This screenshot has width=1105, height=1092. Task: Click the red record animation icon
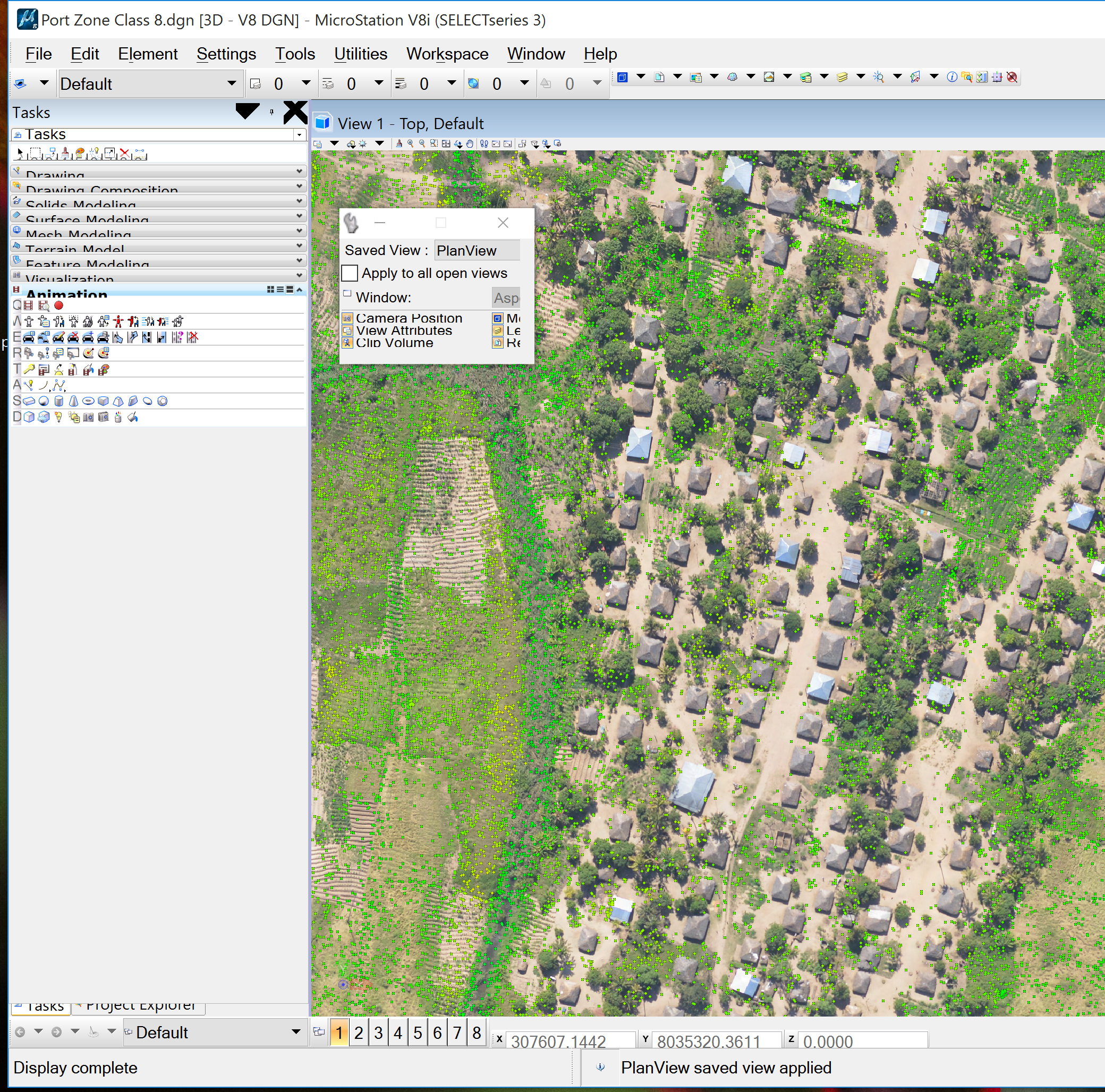59,306
